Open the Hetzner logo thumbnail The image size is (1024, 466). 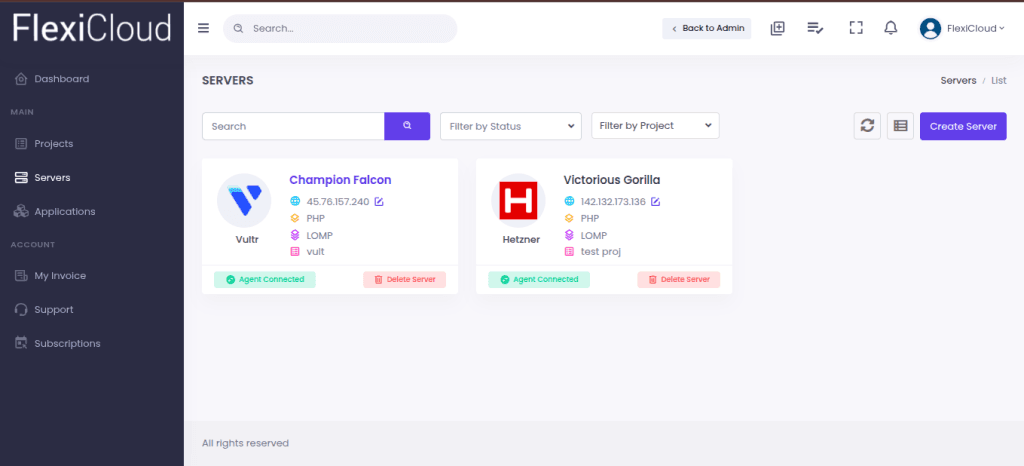point(518,200)
